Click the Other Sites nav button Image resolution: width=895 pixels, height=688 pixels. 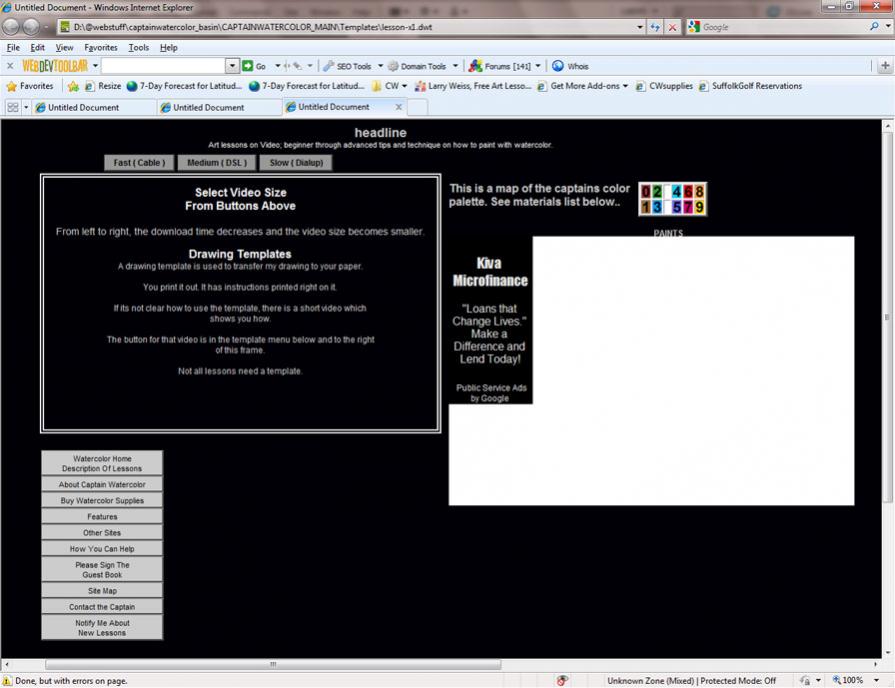[x=102, y=533]
